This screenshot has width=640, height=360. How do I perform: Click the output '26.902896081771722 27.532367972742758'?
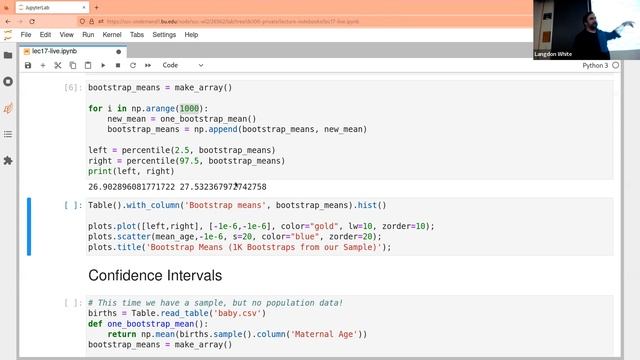177,187
